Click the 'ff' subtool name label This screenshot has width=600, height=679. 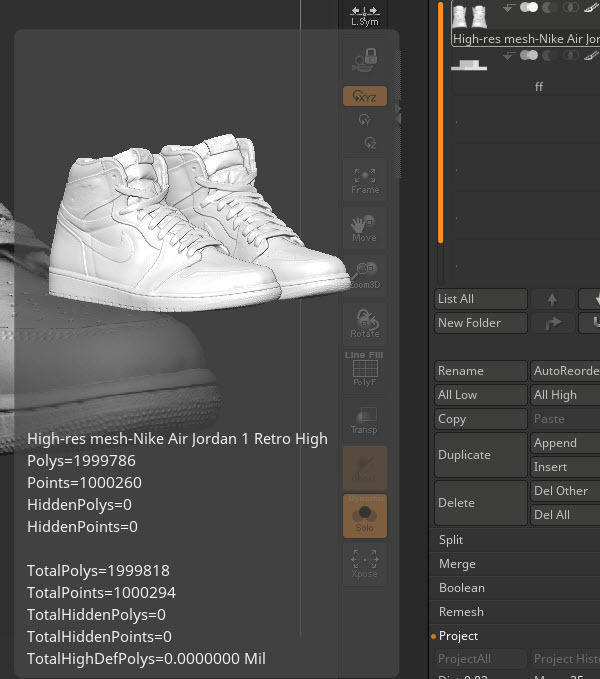point(539,87)
